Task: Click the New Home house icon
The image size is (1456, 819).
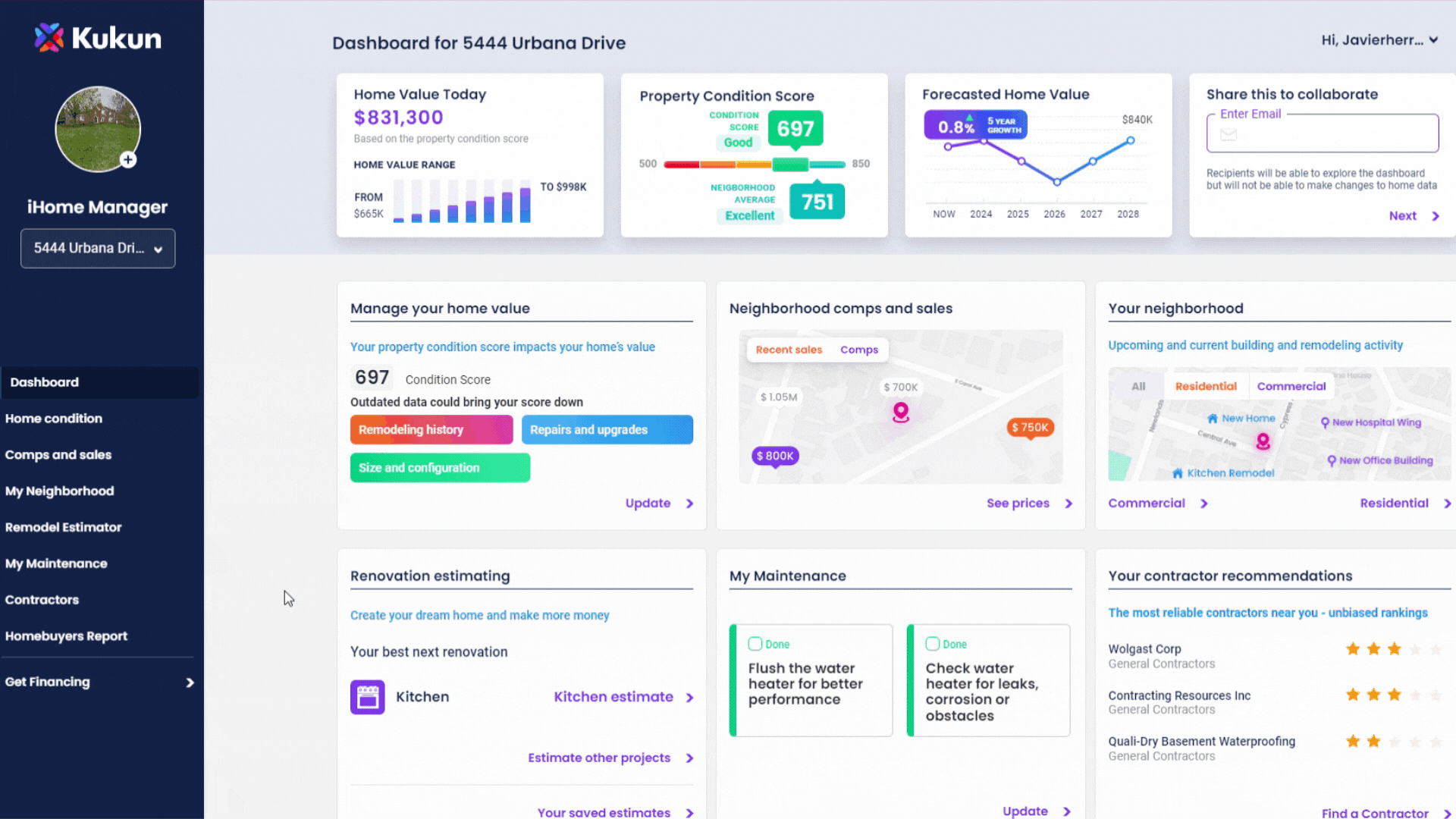Action: pyautogui.click(x=1212, y=419)
